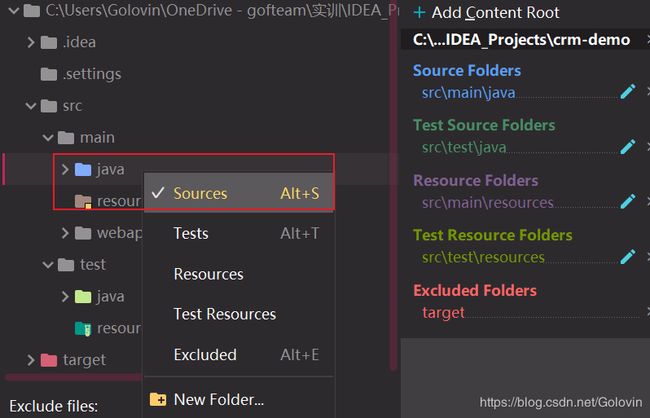Click the plus icon for Add Content Root
Screen dimensions: 650x418
420,12
